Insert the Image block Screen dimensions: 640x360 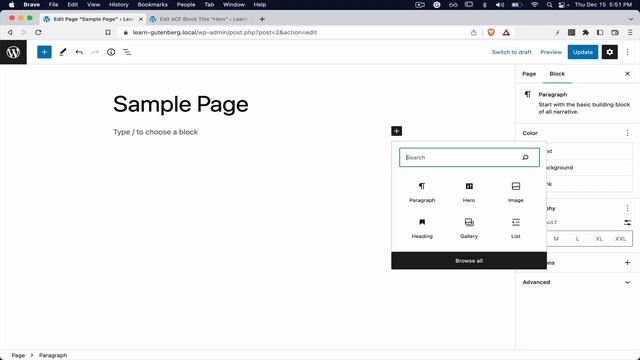(516, 192)
